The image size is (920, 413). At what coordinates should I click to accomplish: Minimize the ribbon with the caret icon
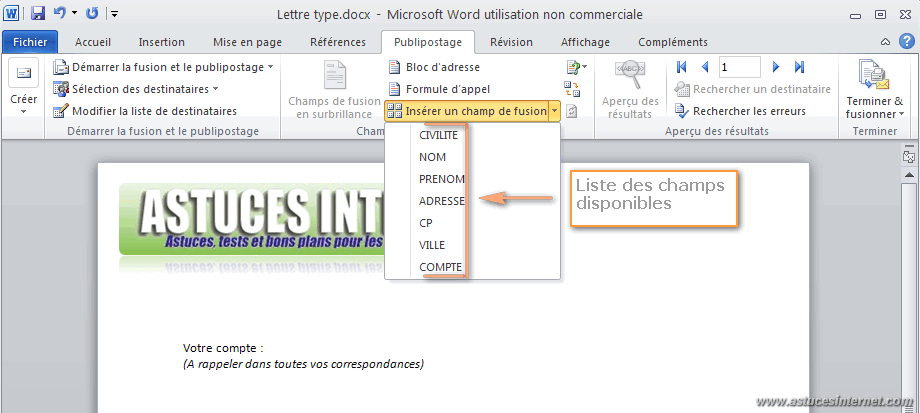(885, 42)
